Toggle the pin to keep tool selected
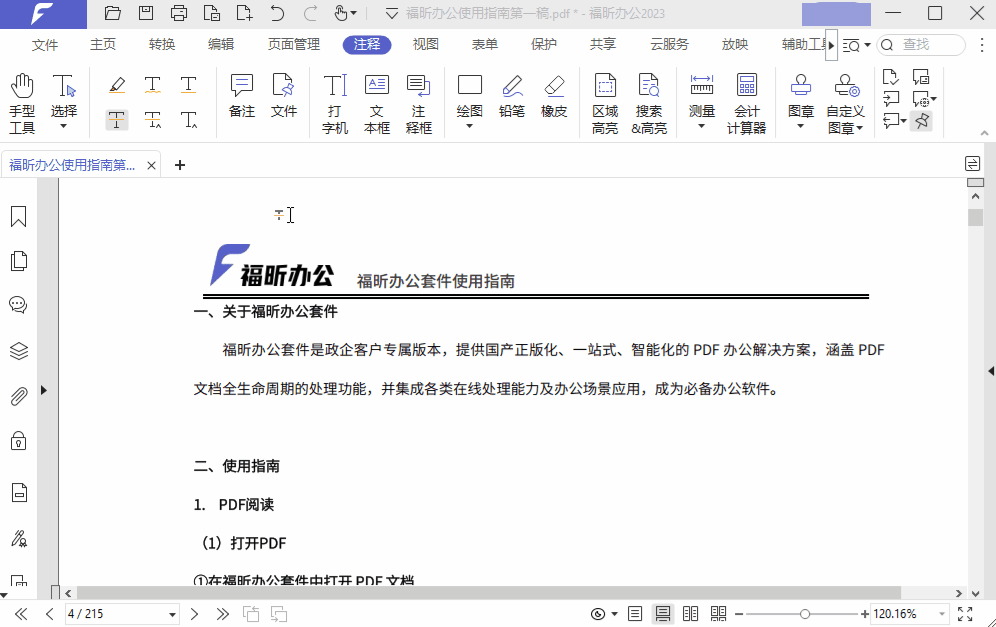The image size is (996, 627). 921,120
